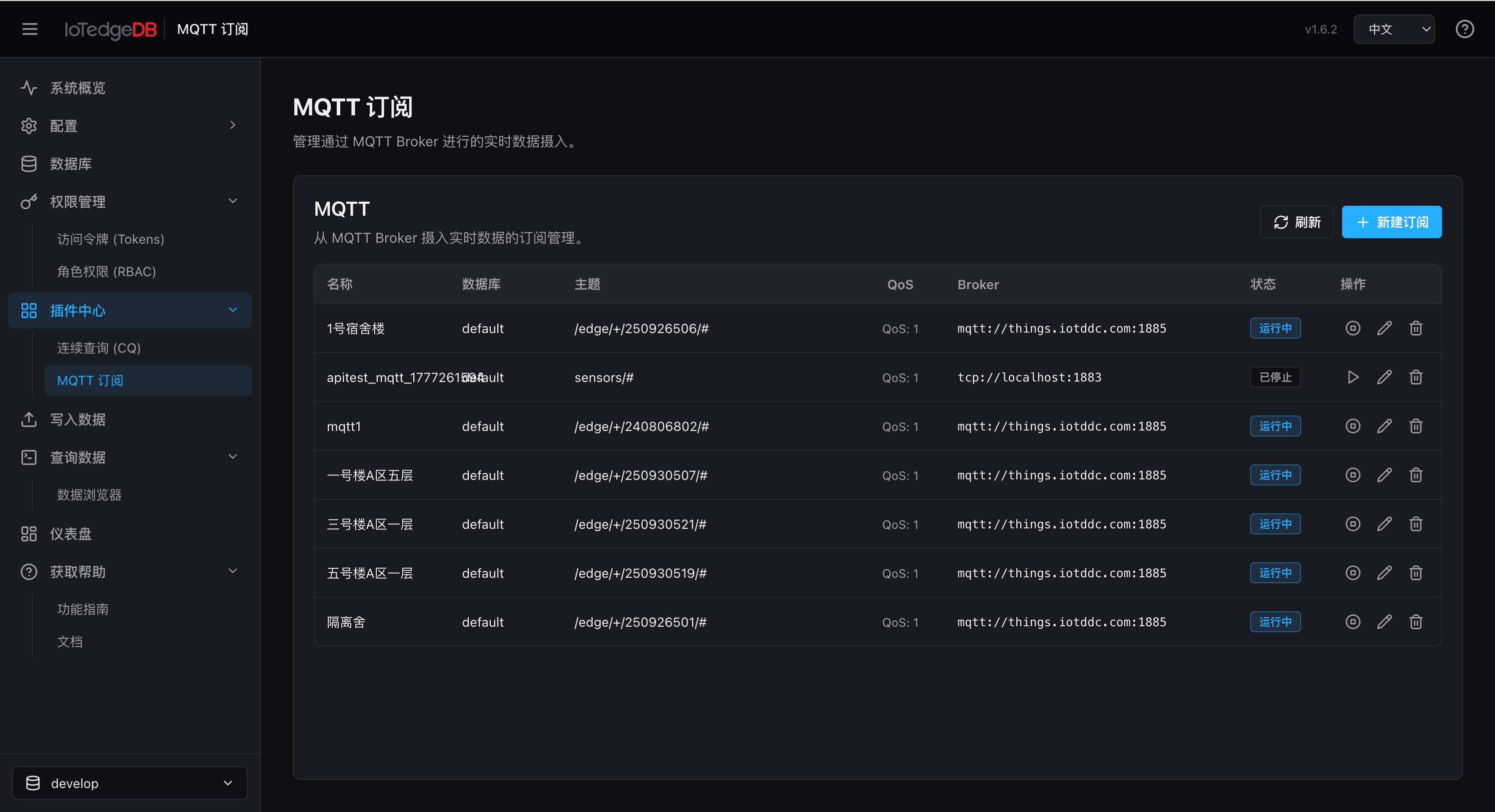1495x812 pixels.
Task: Stop the 隔离舍 subscription
Action: pyautogui.click(x=1353, y=622)
